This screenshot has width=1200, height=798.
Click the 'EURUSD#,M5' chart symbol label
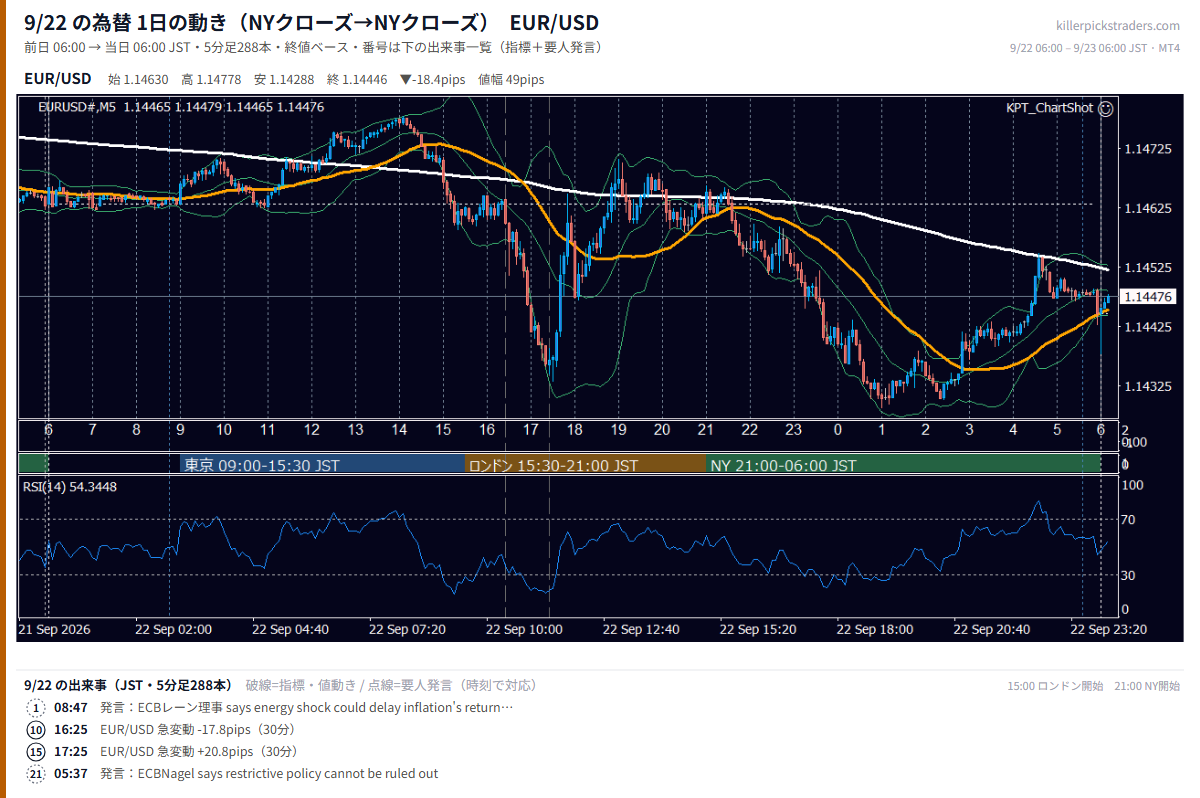tap(77, 107)
